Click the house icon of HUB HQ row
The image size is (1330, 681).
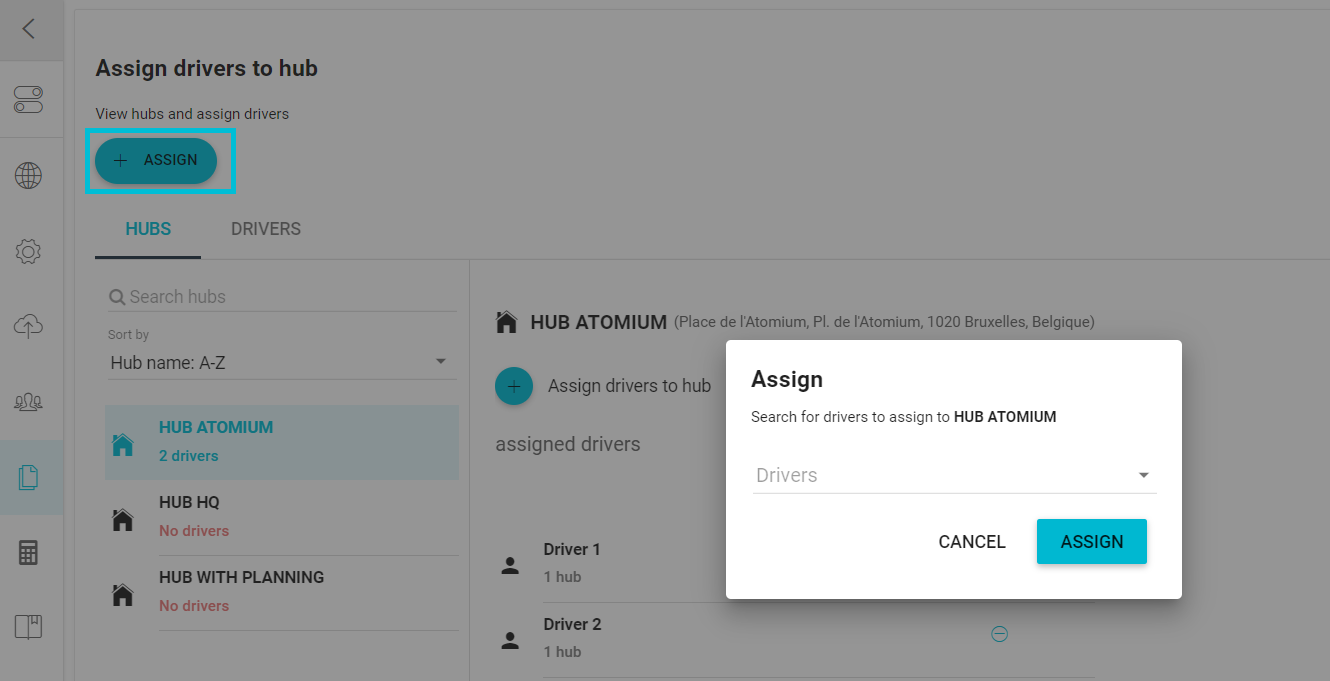(123, 519)
